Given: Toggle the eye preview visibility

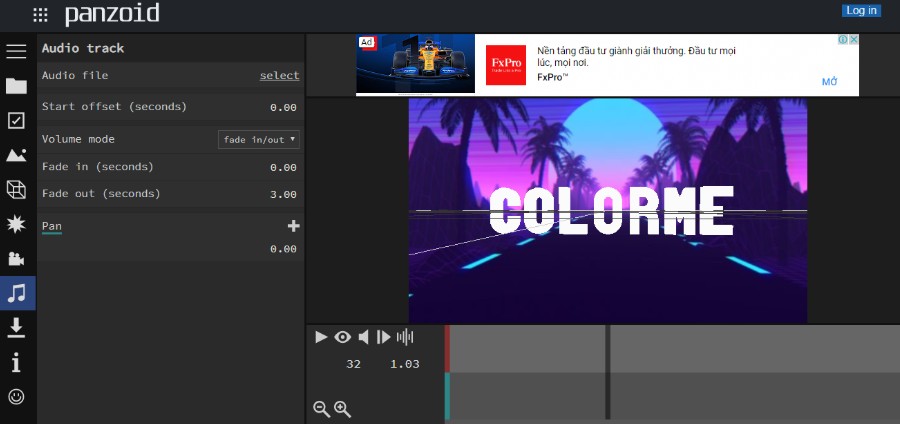Looking at the screenshot, I should click(343, 337).
